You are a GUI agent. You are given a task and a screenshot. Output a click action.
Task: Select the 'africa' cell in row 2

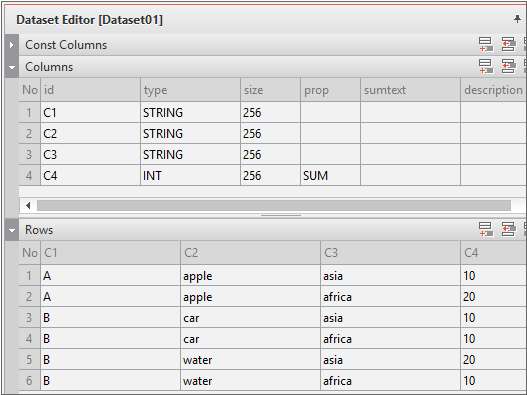390,297
